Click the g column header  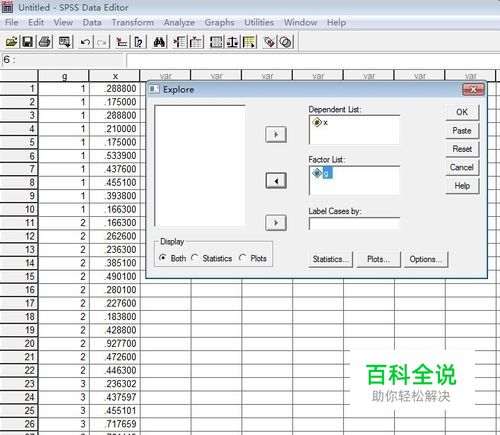pos(64,76)
